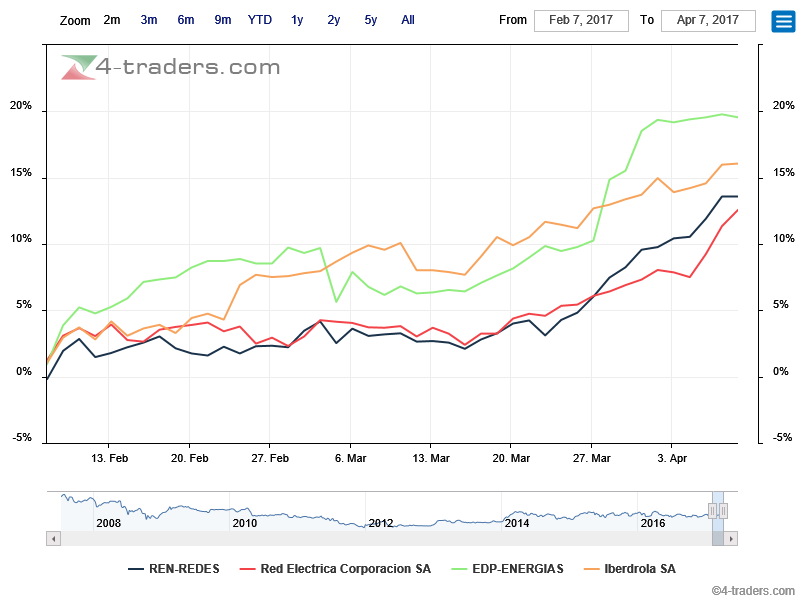Click the 2008 area in navigator
Screen dimensions: 805x600
click(108, 523)
